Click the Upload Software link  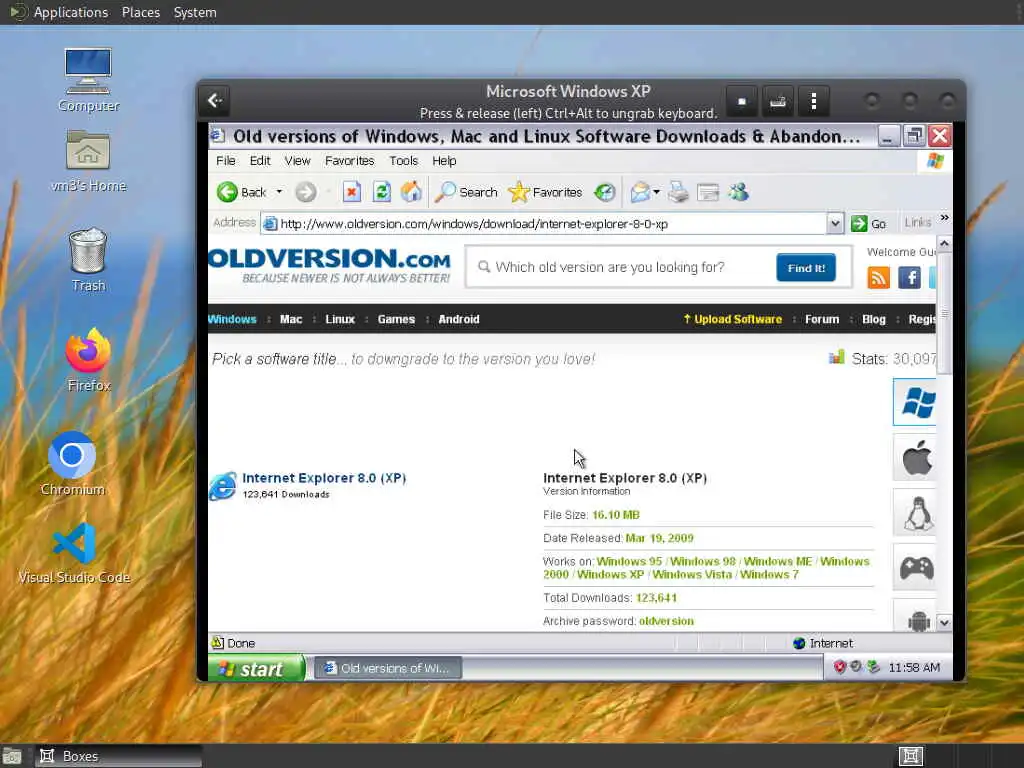[x=732, y=319]
